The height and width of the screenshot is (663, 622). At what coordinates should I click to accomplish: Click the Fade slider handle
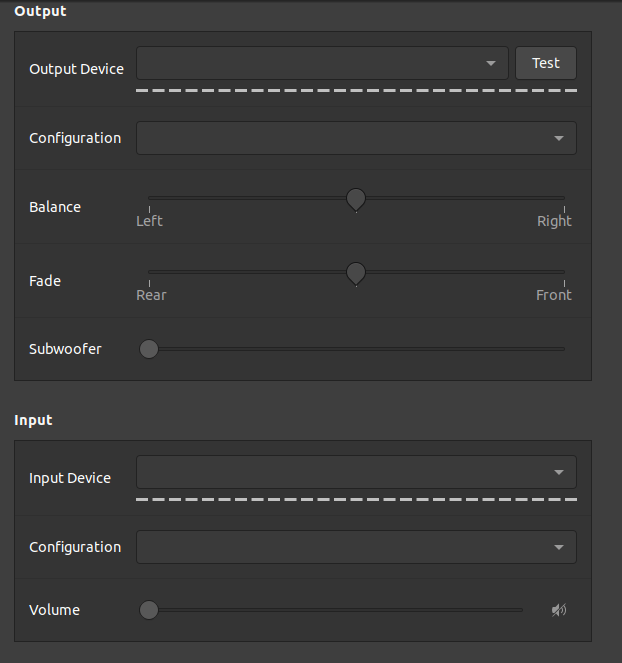point(356,272)
